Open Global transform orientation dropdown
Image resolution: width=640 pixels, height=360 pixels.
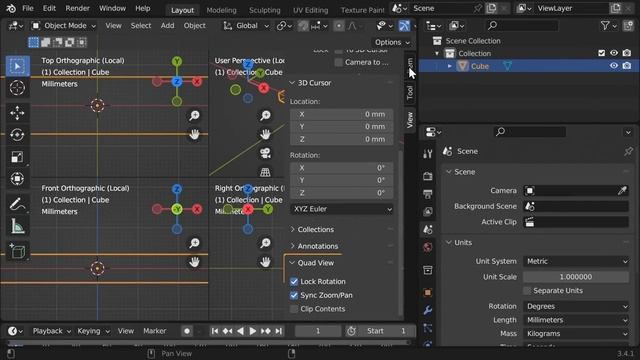[246, 26]
